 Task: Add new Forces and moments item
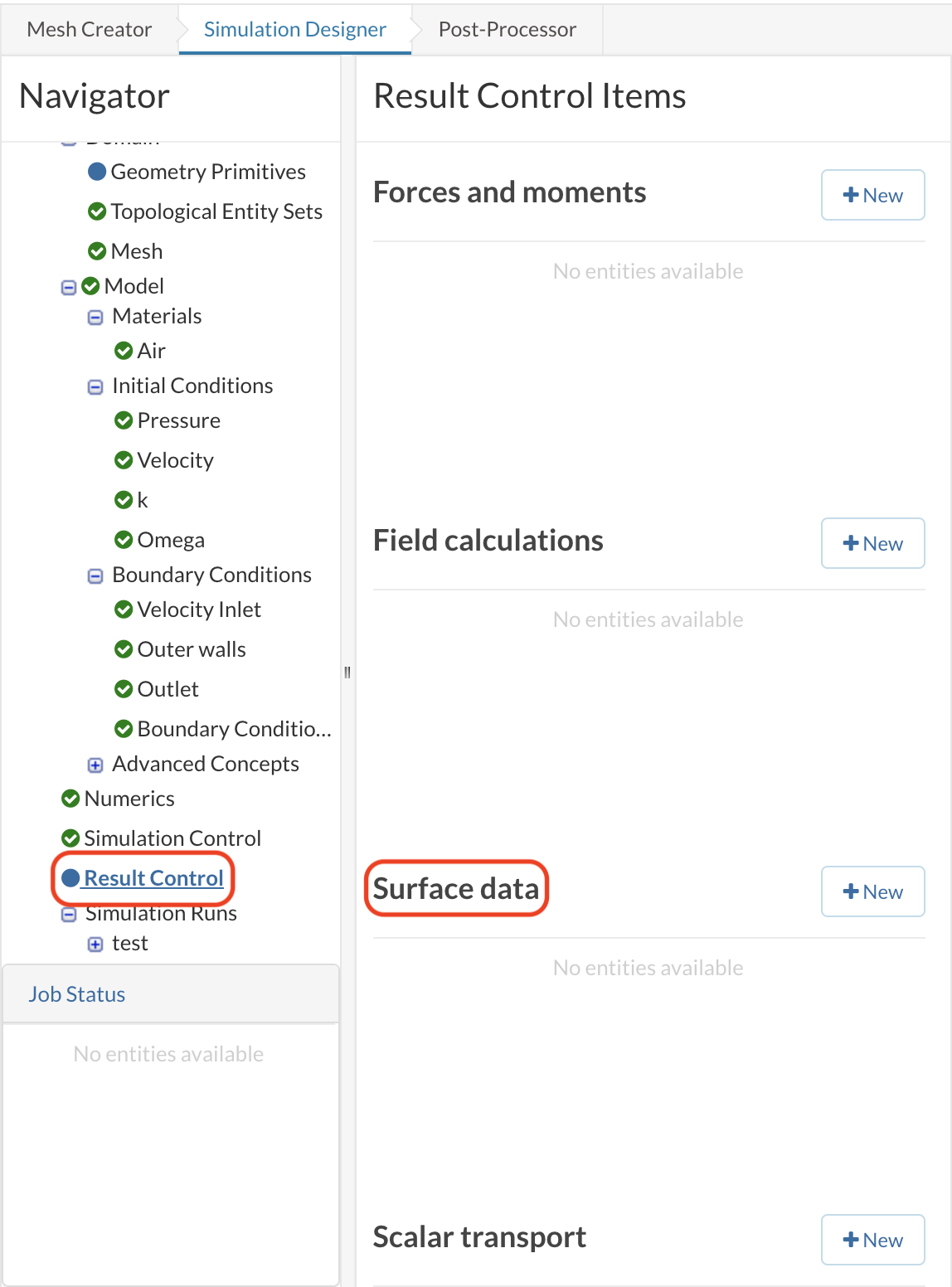(872, 196)
